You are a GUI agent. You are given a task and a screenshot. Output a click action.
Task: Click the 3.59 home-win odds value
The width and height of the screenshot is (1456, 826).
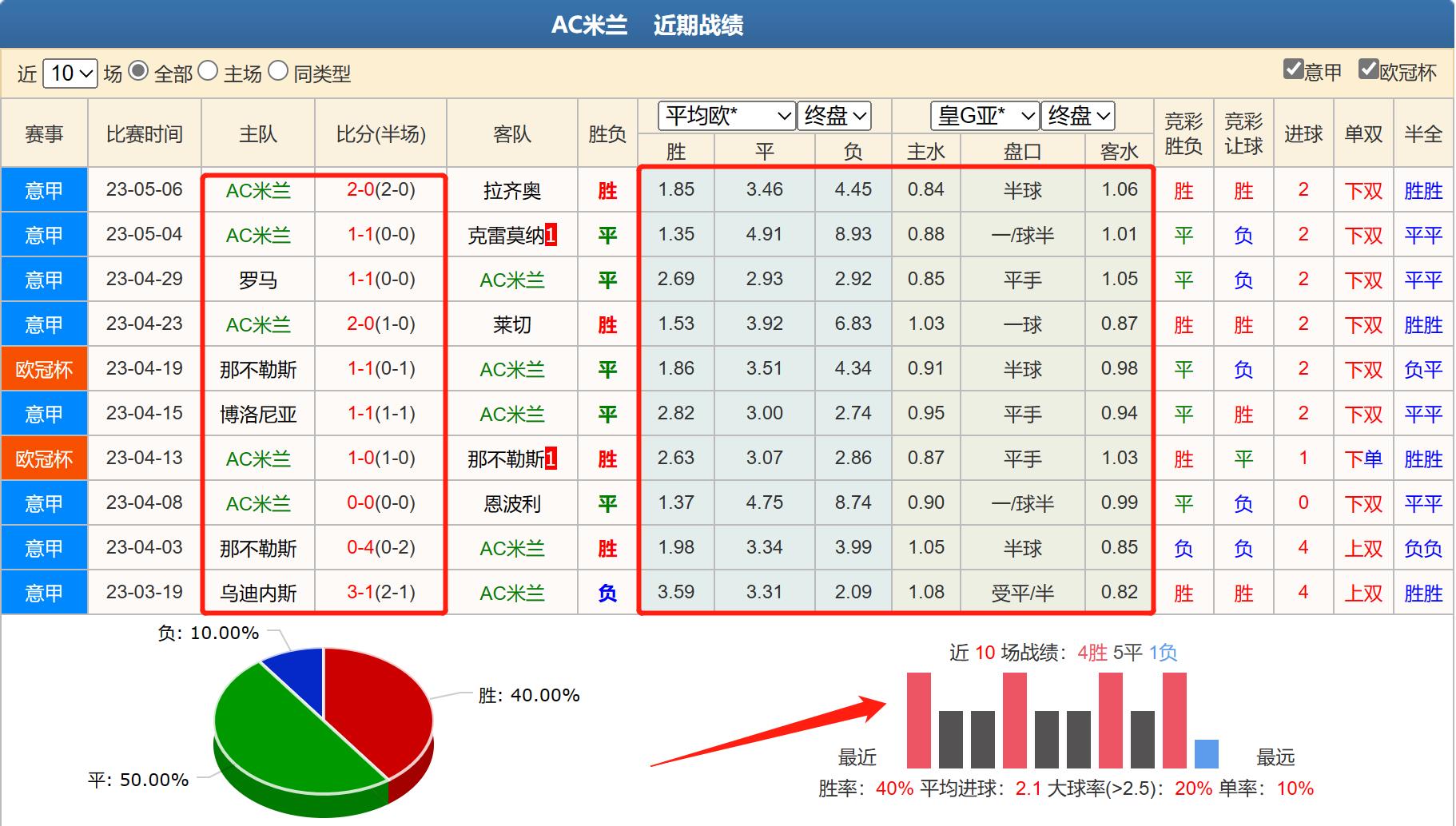pyautogui.click(x=676, y=592)
